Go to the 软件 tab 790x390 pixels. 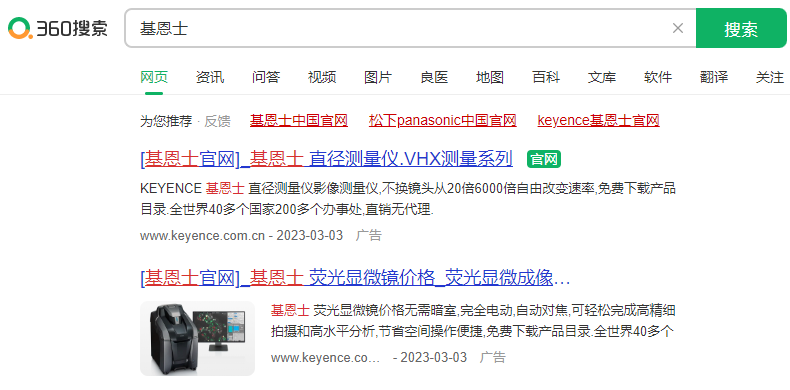click(x=657, y=77)
